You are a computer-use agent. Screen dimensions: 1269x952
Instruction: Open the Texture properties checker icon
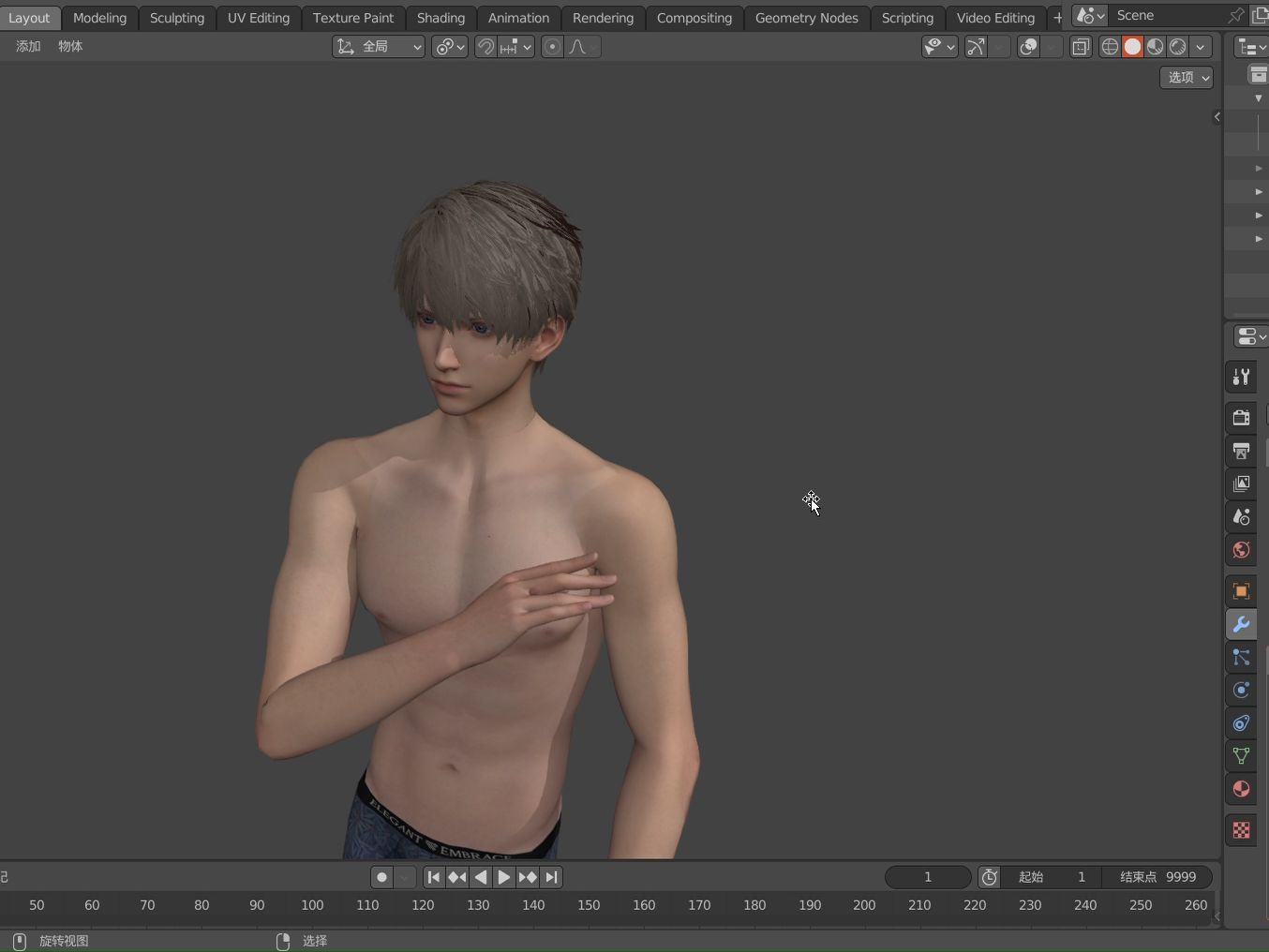pyautogui.click(x=1241, y=830)
